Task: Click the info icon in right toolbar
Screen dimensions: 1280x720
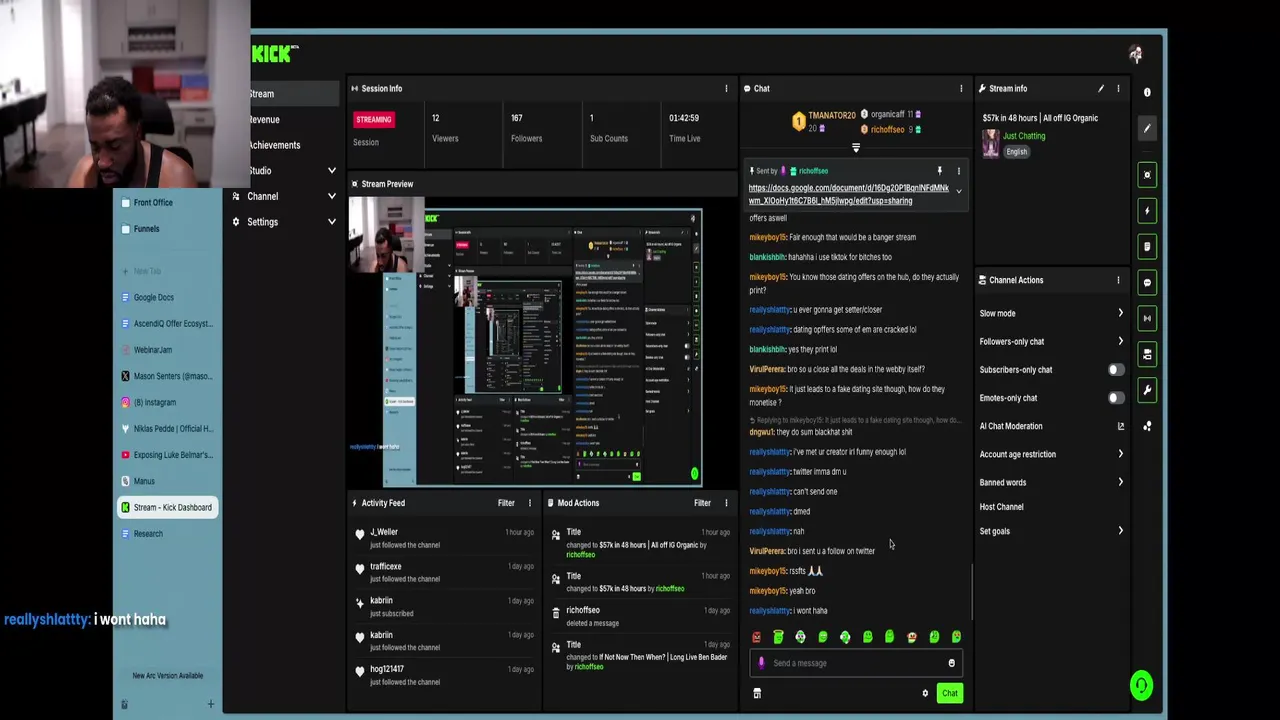Action: pos(1147,92)
